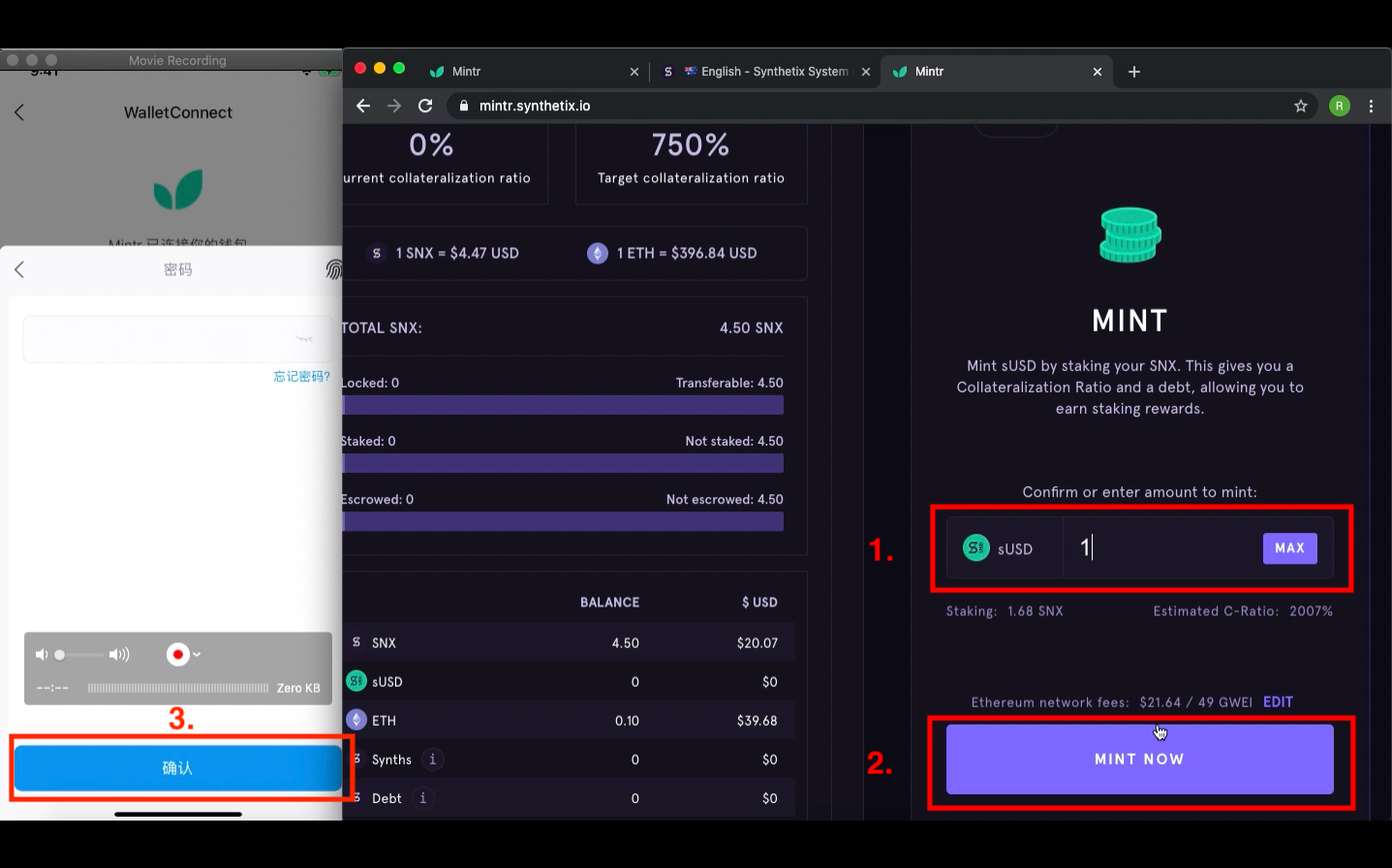The height and width of the screenshot is (868, 1392).
Task: Open the EDIT network fees link
Action: (1278, 702)
